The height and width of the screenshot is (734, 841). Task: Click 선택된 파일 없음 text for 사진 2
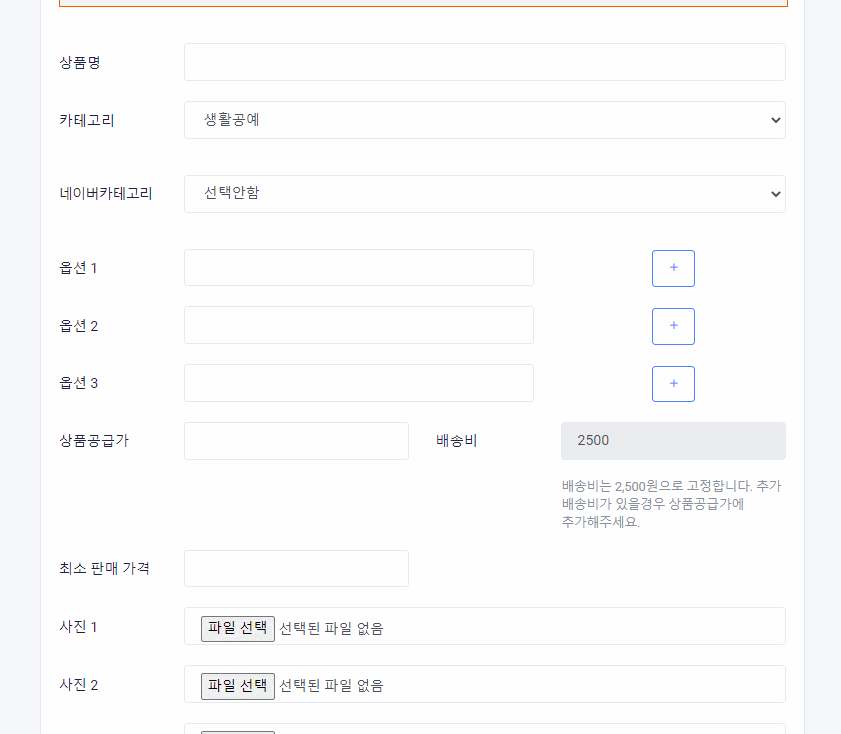pos(331,686)
